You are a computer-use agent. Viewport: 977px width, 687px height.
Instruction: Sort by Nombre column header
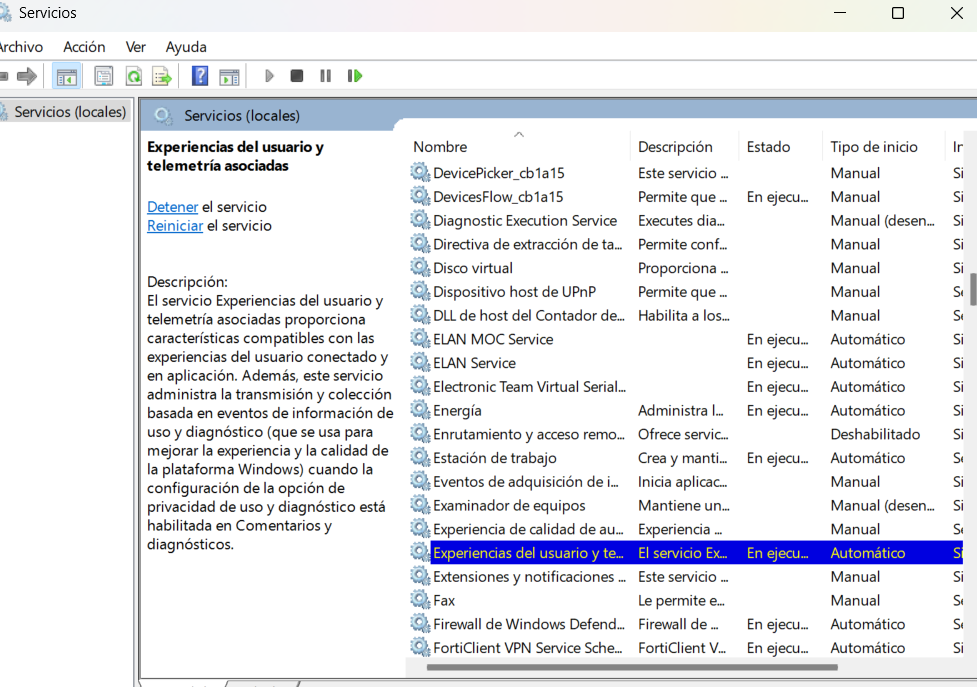click(x=518, y=146)
